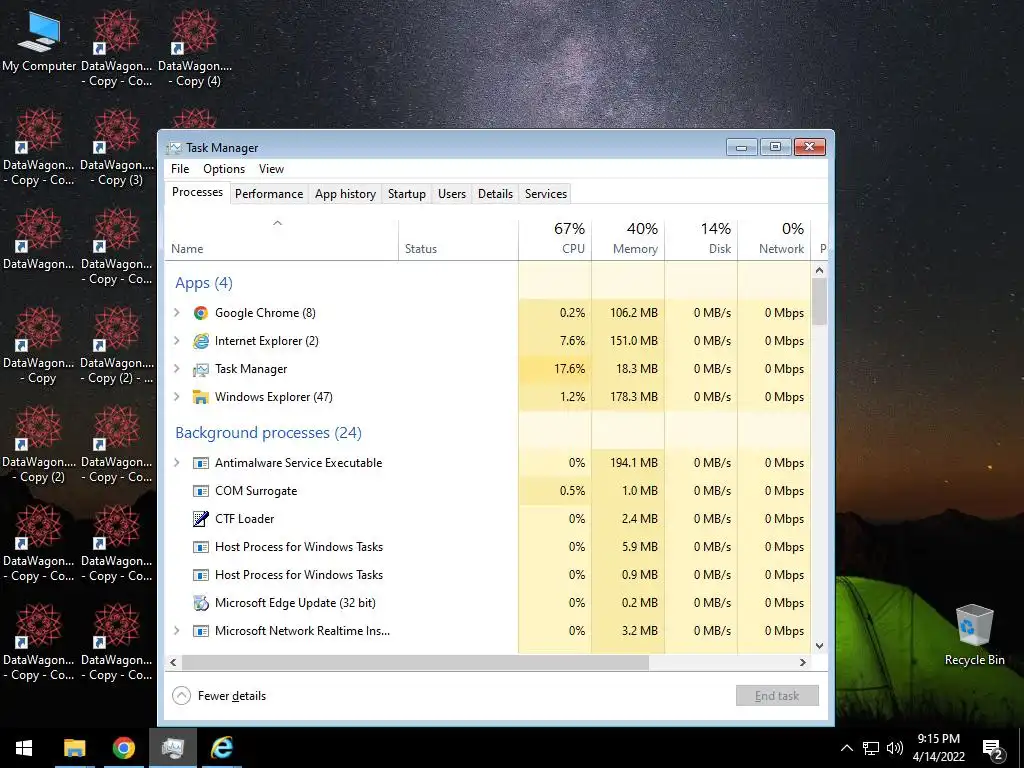The image size is (1024, 768).
Task: Open the volume speaker tray icon
Action: pyautogui.click(x=894, y=748)
